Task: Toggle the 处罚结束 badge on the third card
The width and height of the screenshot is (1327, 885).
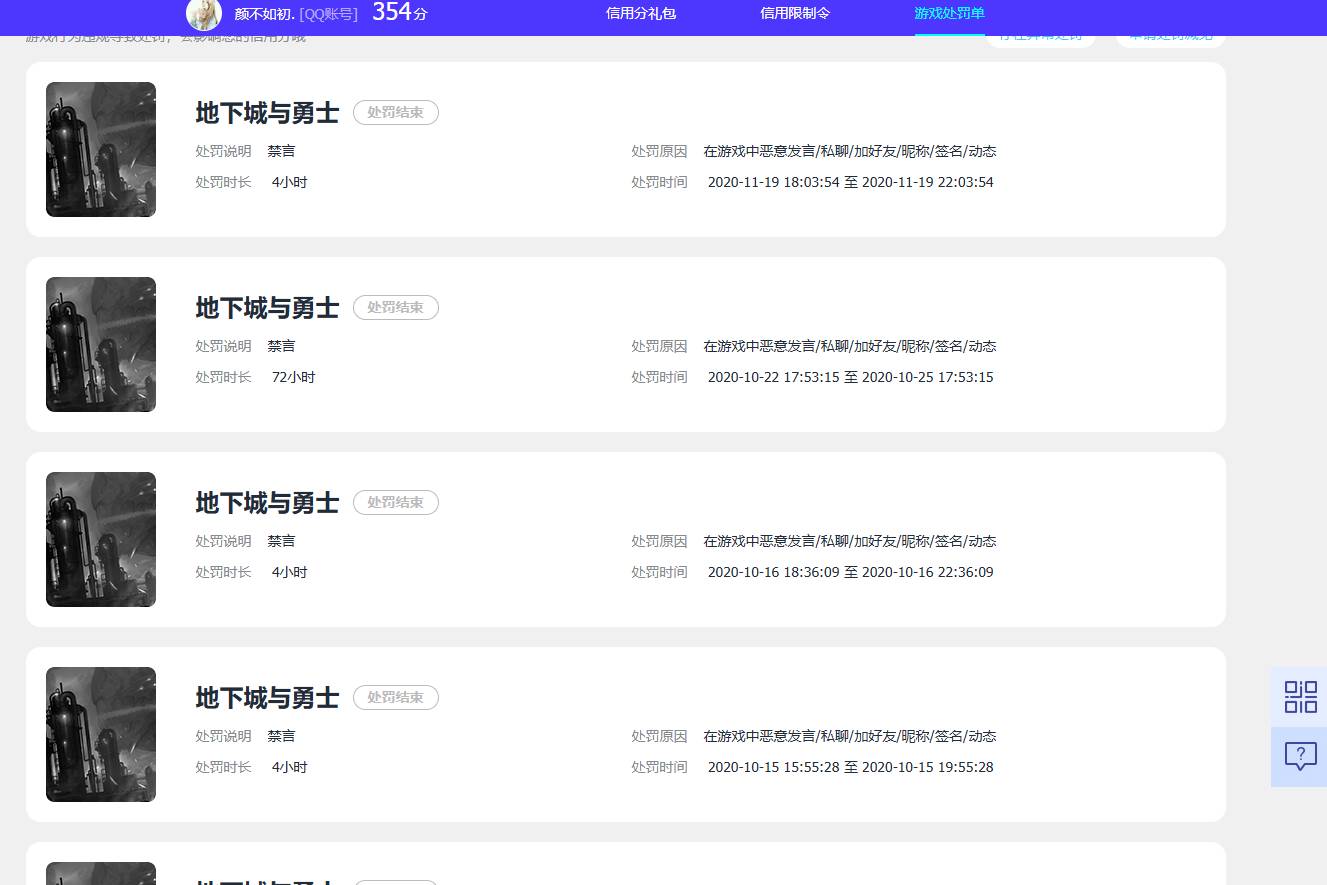Action: [396, 502]
